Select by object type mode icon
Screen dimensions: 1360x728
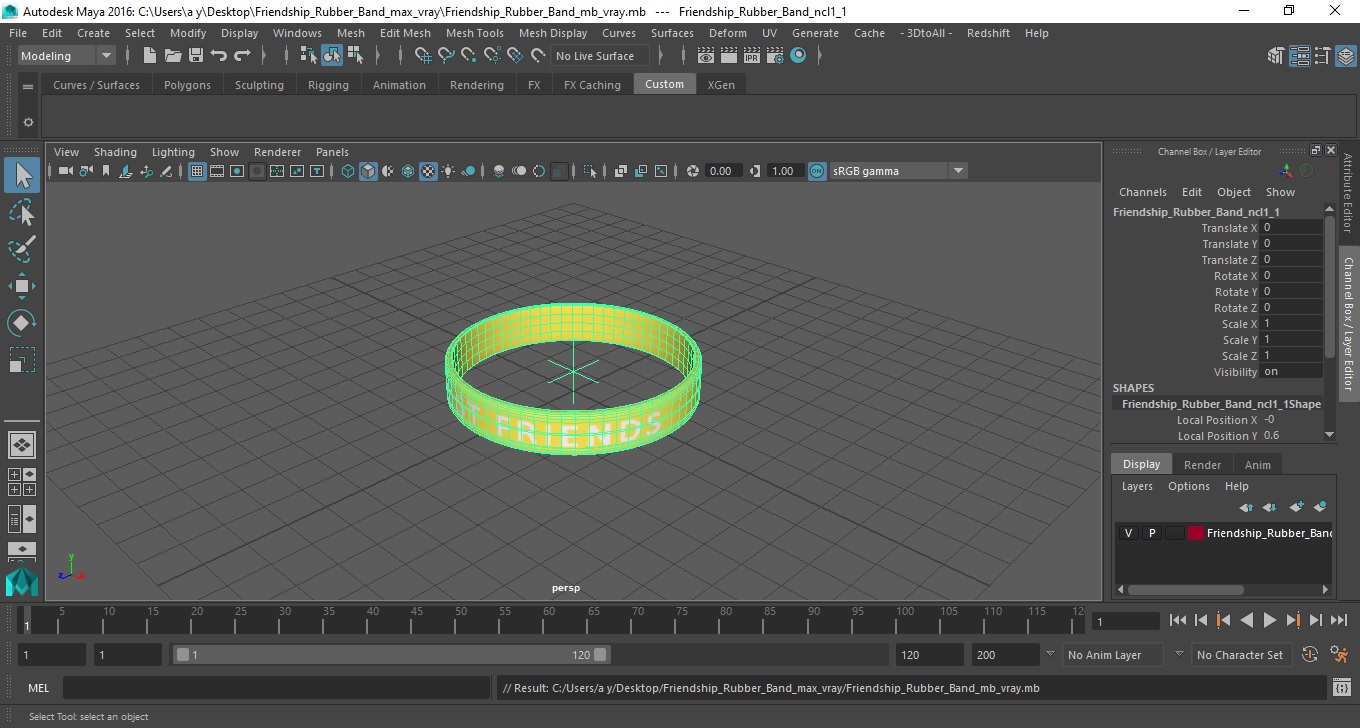(x=332, y=56)
